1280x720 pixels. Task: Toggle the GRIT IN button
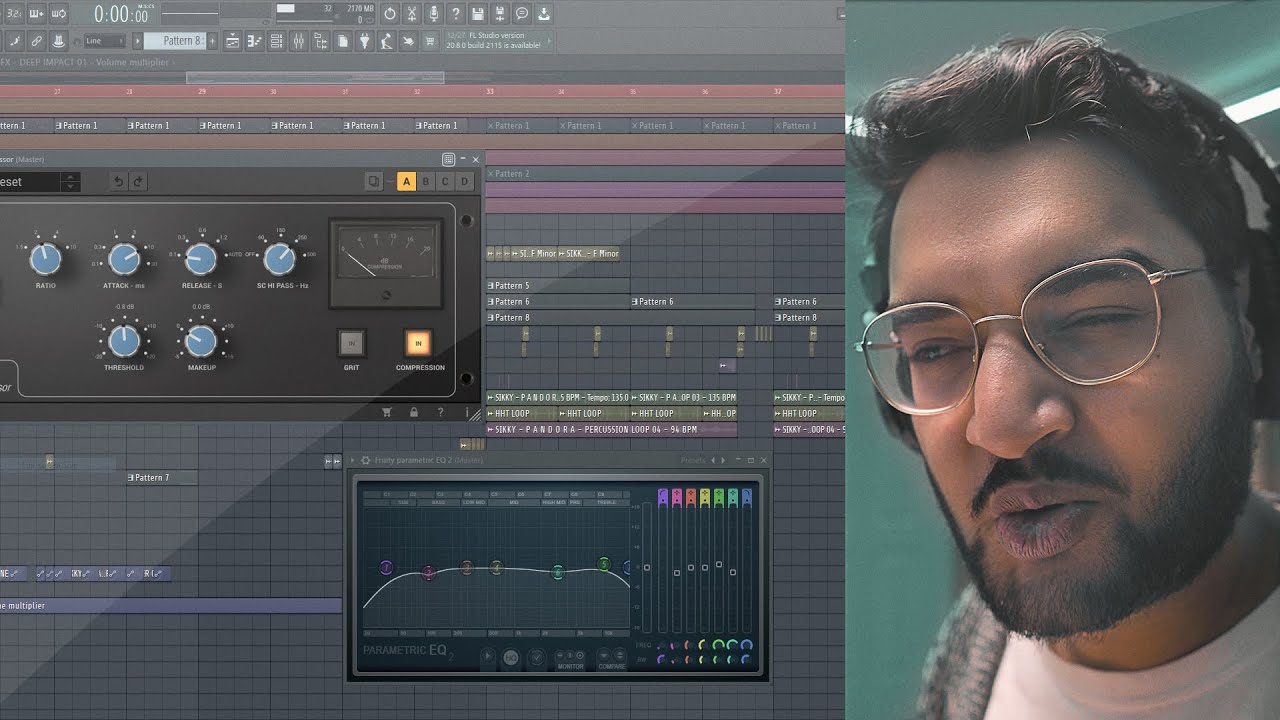[x=351, y=344]
